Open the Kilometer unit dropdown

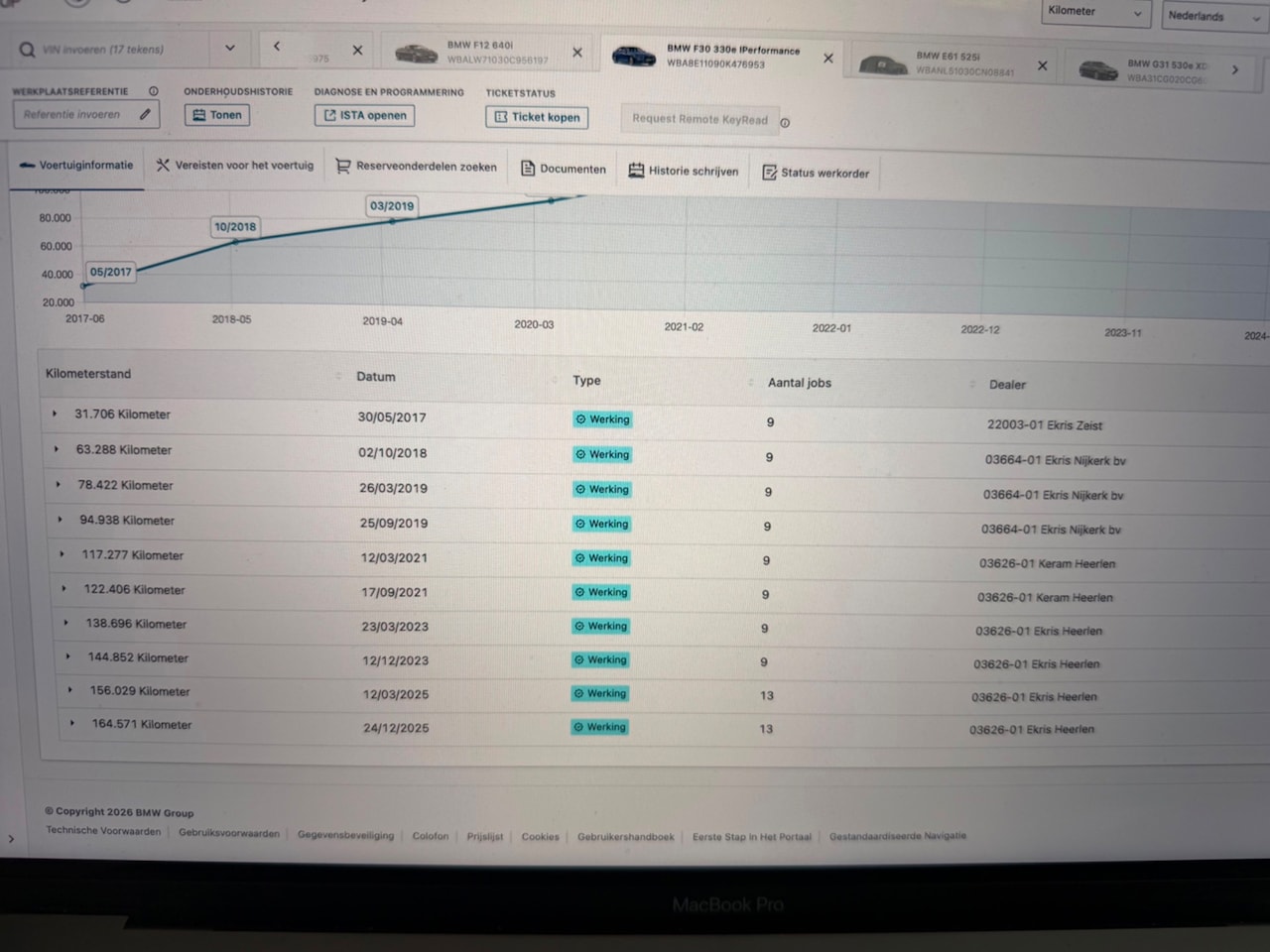click(1096, 12)
